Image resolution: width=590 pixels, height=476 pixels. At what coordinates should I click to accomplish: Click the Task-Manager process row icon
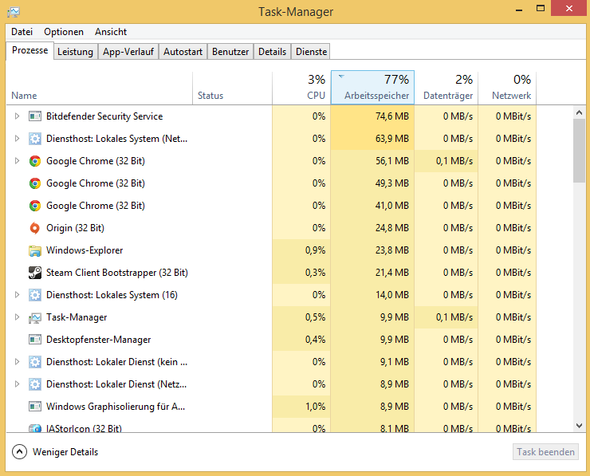pyautogui.click(x=35, y=318)
